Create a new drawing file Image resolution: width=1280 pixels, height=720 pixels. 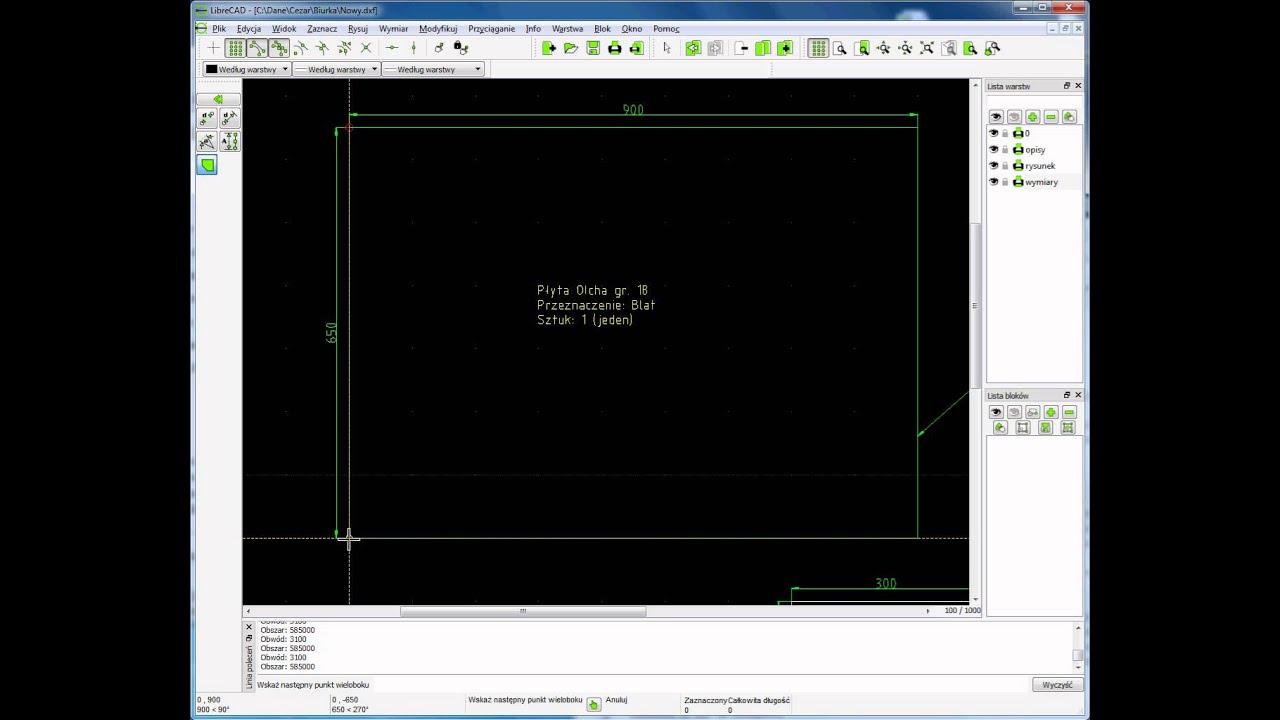tap(549, 48)
